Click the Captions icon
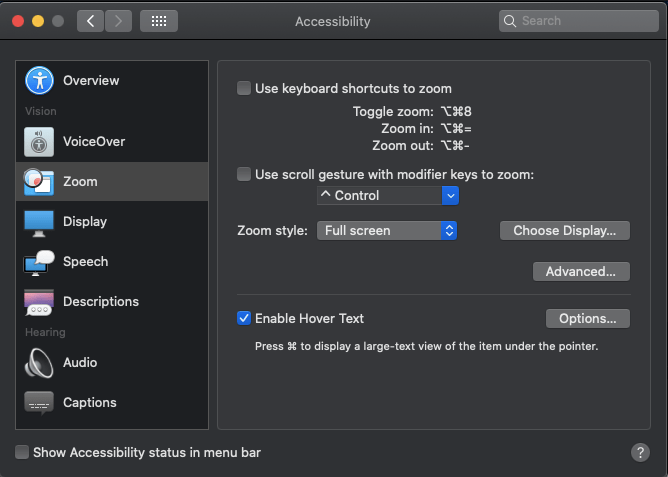Viewport: 668px width, 477px height. point(39,402)
